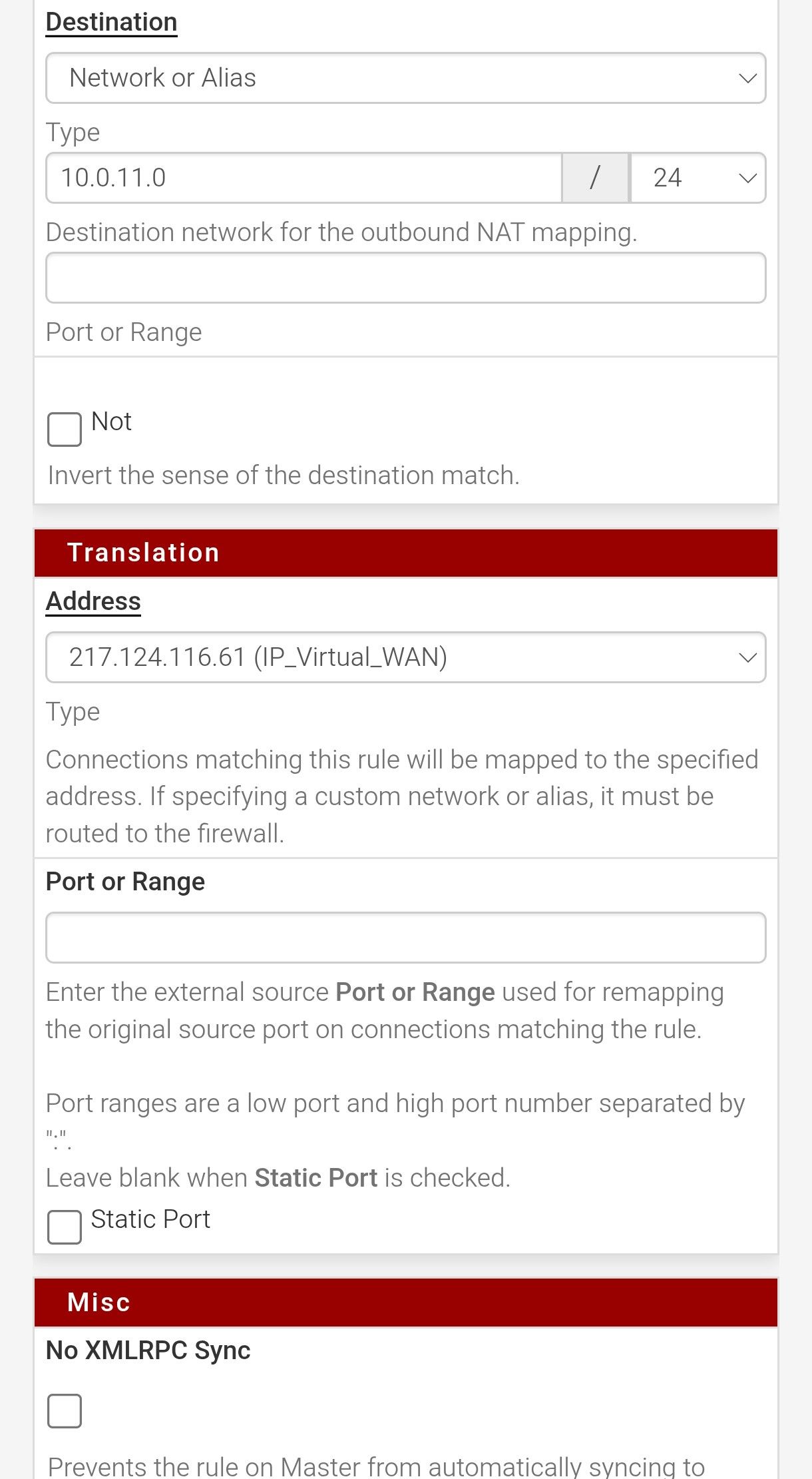Screen dimensions: 812x1479
Task: Click the "Static Port" checkbox label text
Action: 150,1219
